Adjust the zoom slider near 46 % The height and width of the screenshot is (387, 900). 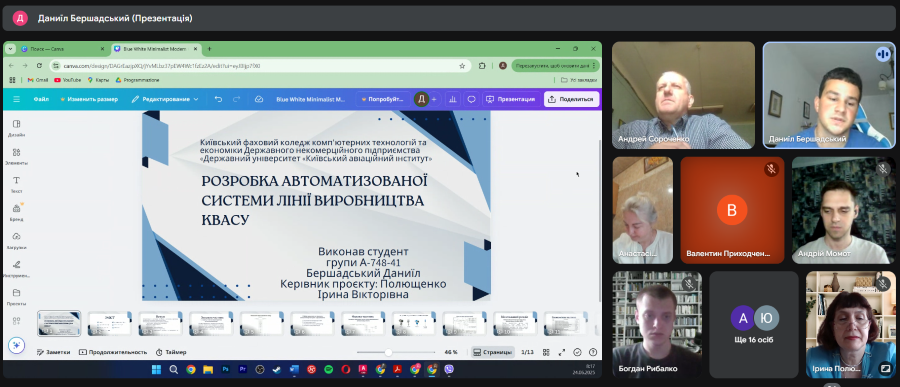coord(389,352)
